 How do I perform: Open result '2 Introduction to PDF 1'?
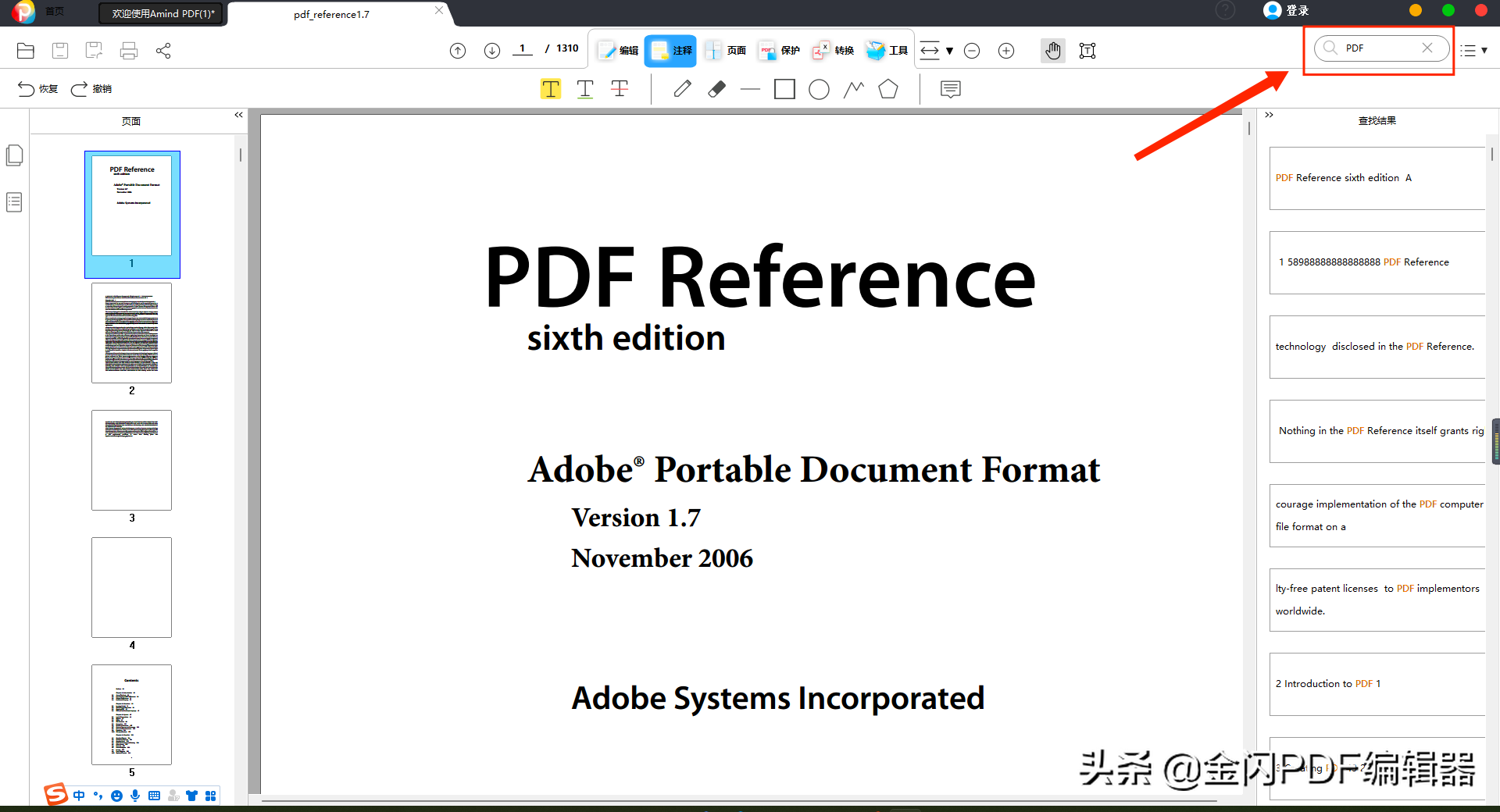point(1377,684)
